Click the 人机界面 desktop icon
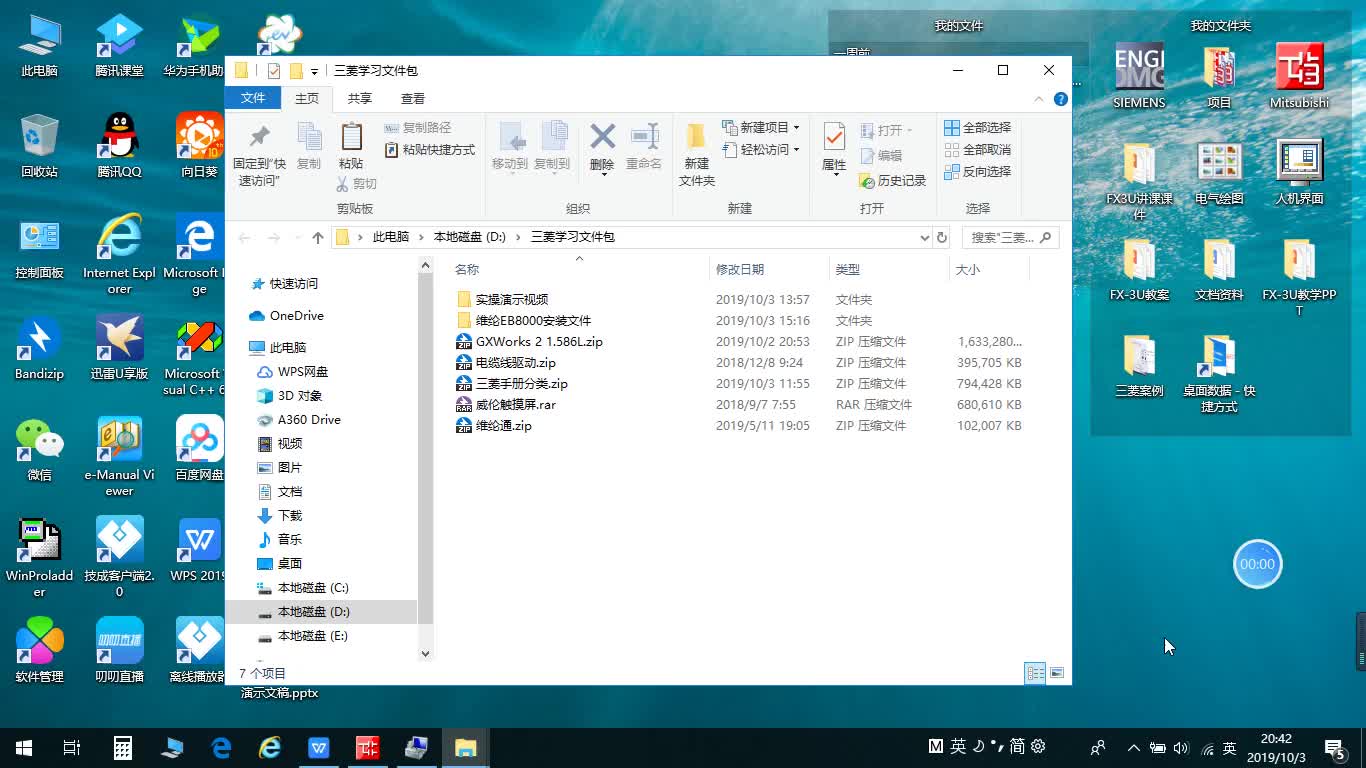The width and height of the screenshot is (1366, 768). tap(1299, 173)
